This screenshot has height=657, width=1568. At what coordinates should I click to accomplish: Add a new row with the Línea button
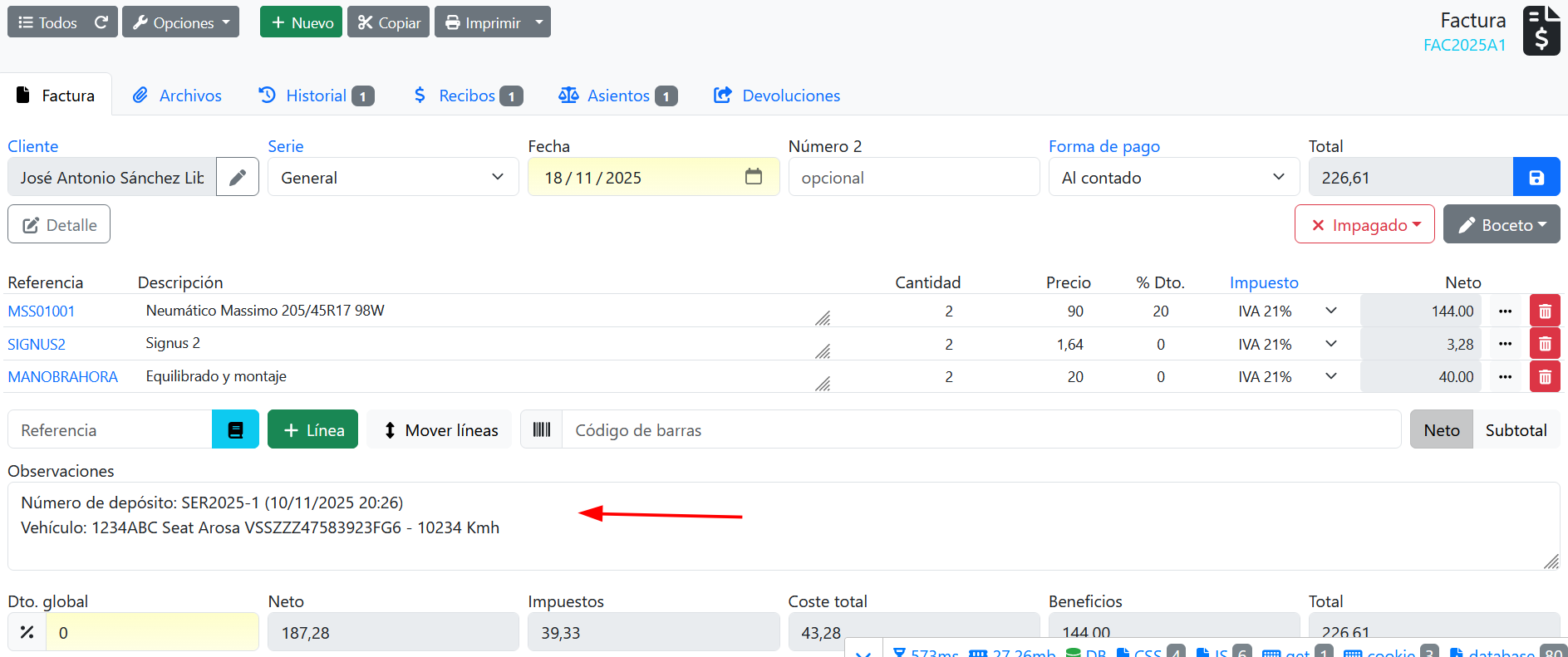(x=312, y=430)
